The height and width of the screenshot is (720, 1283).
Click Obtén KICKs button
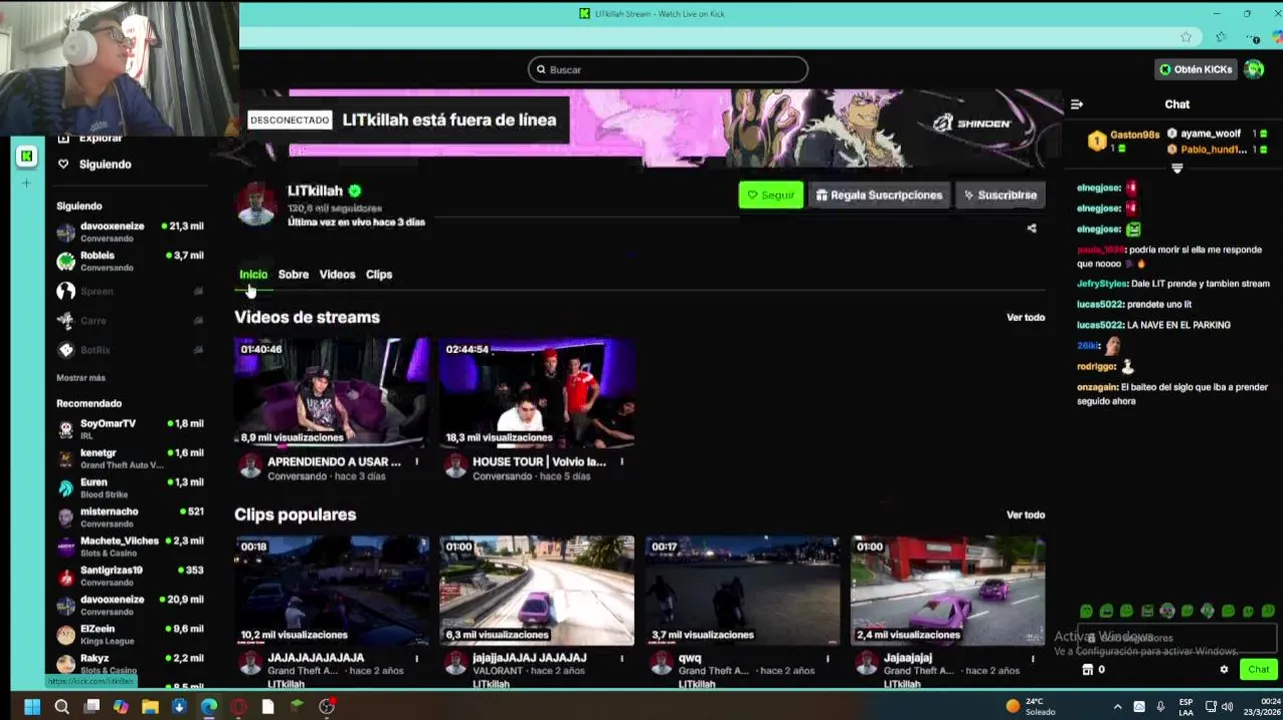coord(1195,69)
